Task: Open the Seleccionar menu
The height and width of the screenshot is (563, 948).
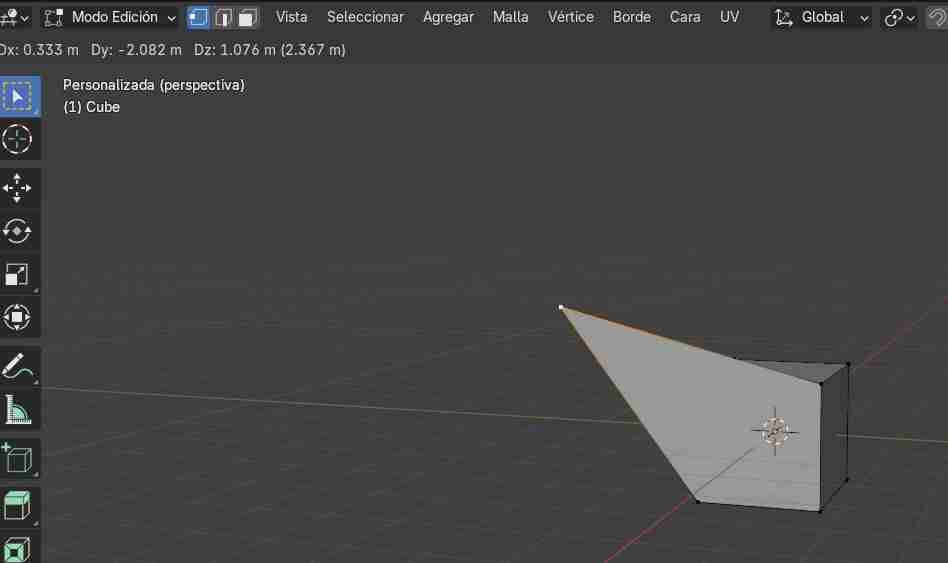Action: point(365,17)
